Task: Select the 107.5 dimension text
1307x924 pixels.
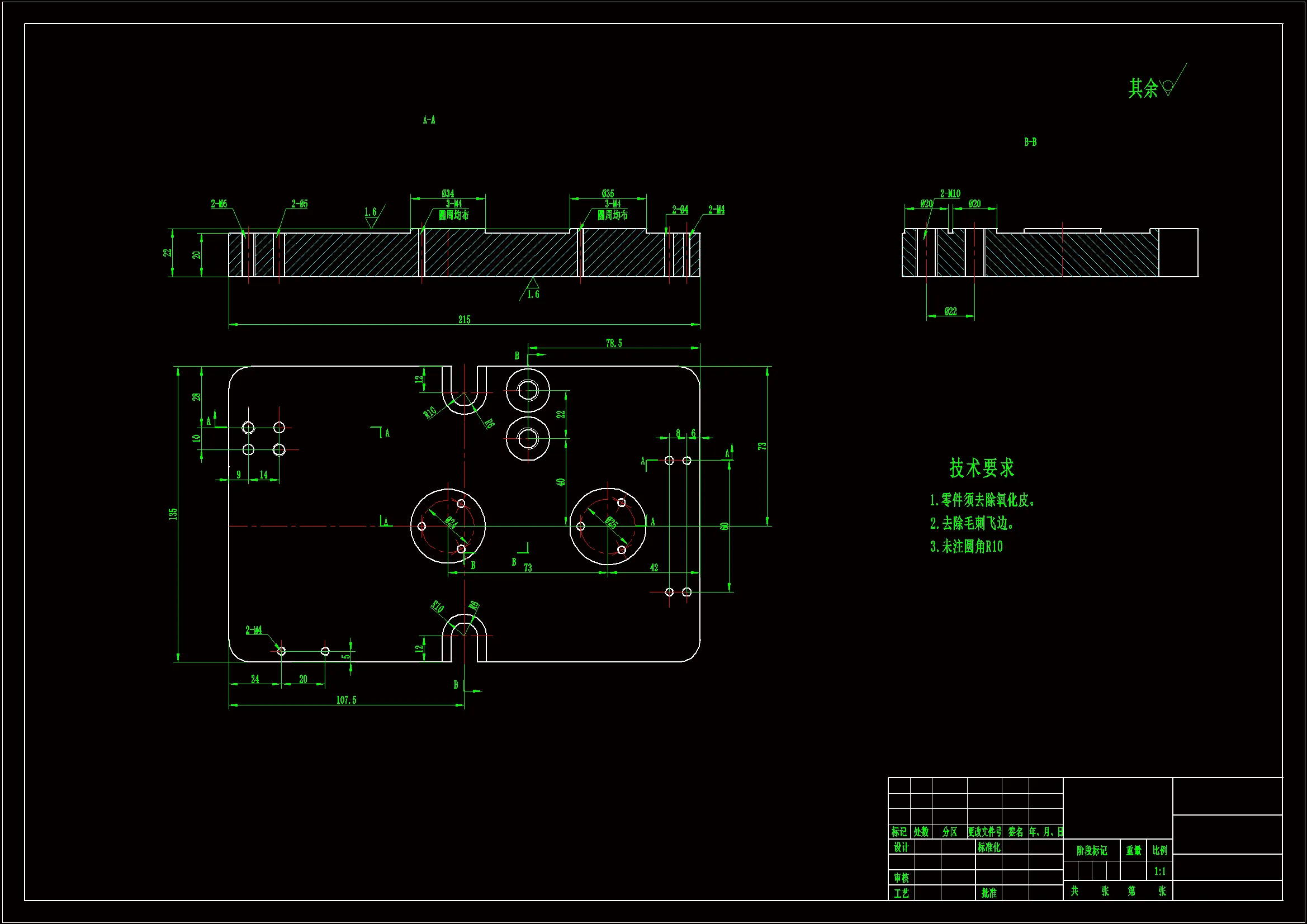Action: click(x=346, y=700)
